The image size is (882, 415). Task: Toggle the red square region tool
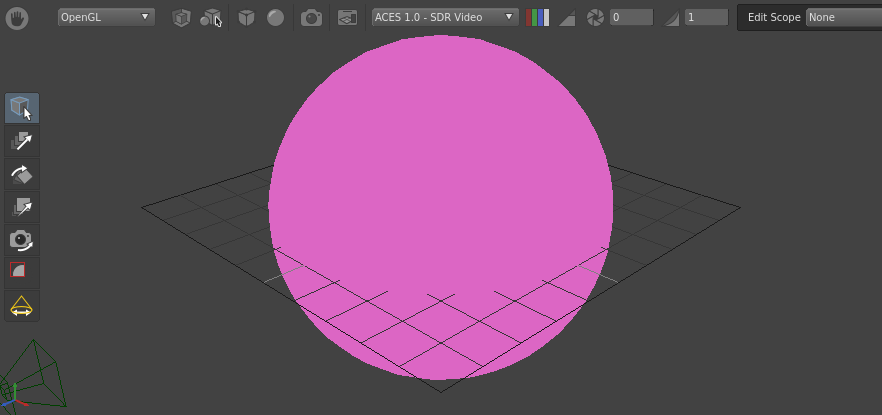pyautogui.click(x=18, y=271)
